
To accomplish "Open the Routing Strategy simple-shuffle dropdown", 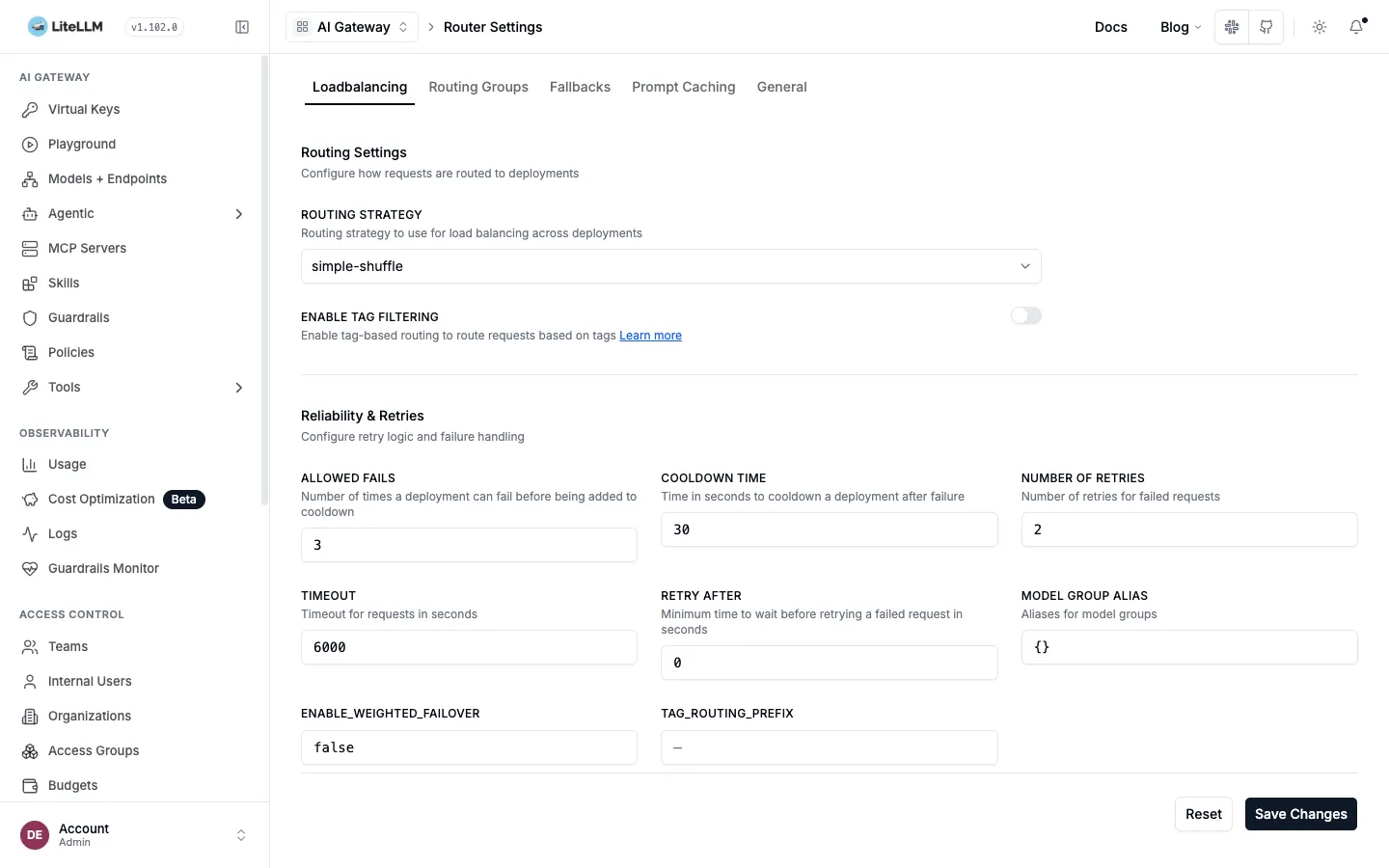I will [671, 266].
